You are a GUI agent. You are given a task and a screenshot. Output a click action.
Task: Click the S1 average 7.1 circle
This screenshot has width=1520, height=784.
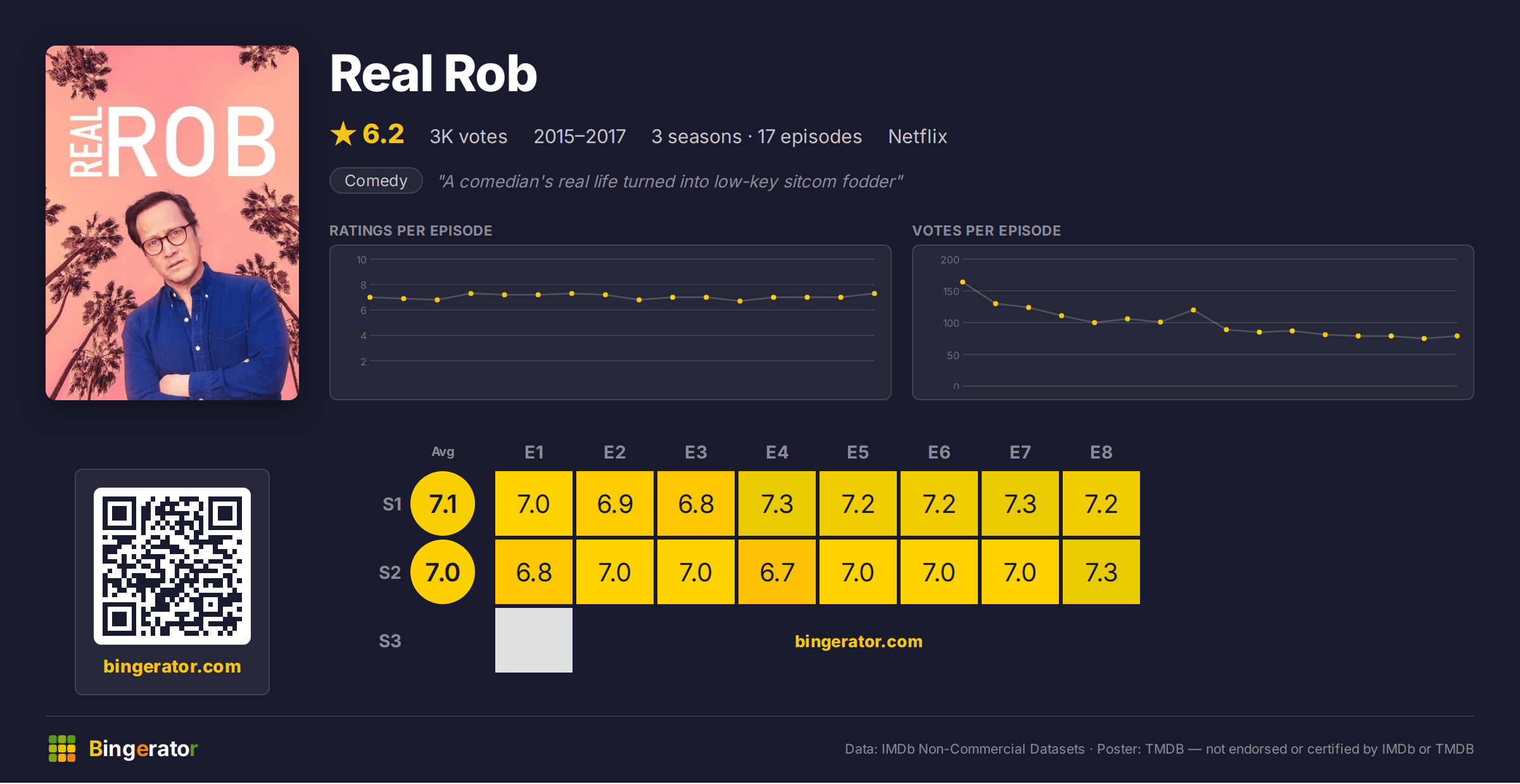(x=443, y=503)
